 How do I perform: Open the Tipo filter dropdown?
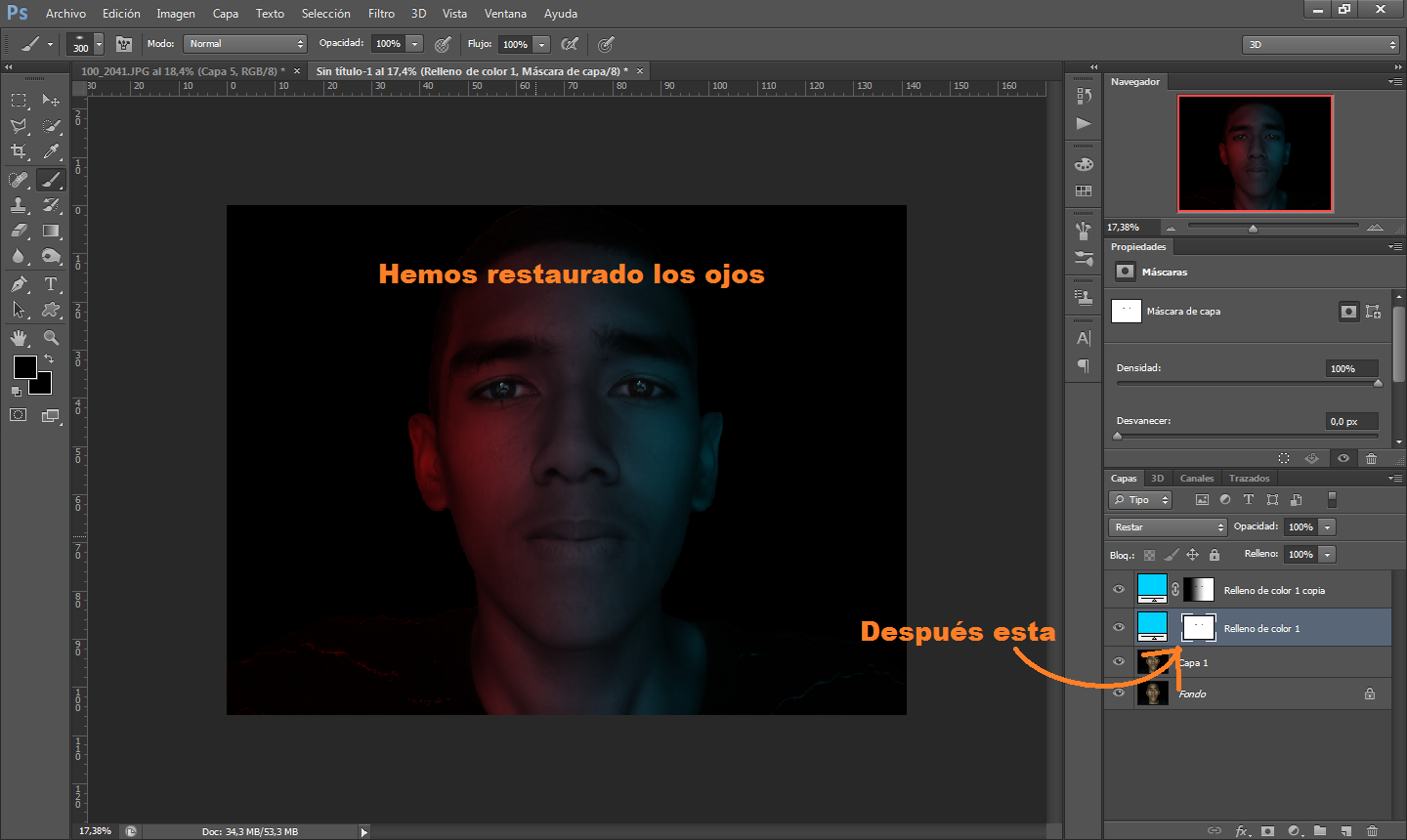click(x=1140, y=499)
